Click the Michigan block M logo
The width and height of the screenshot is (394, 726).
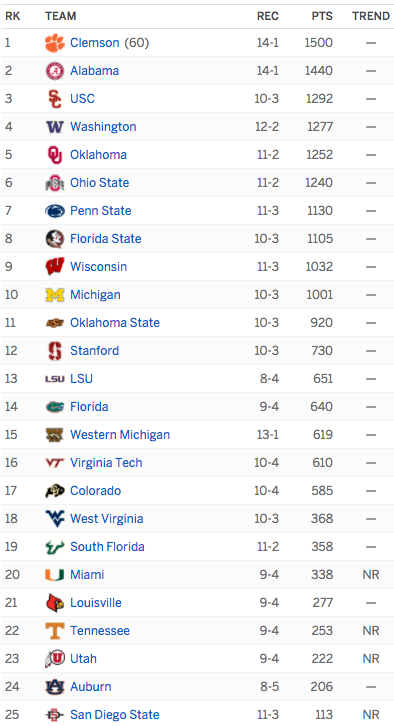pyautogui.click(x=55, y=294)
